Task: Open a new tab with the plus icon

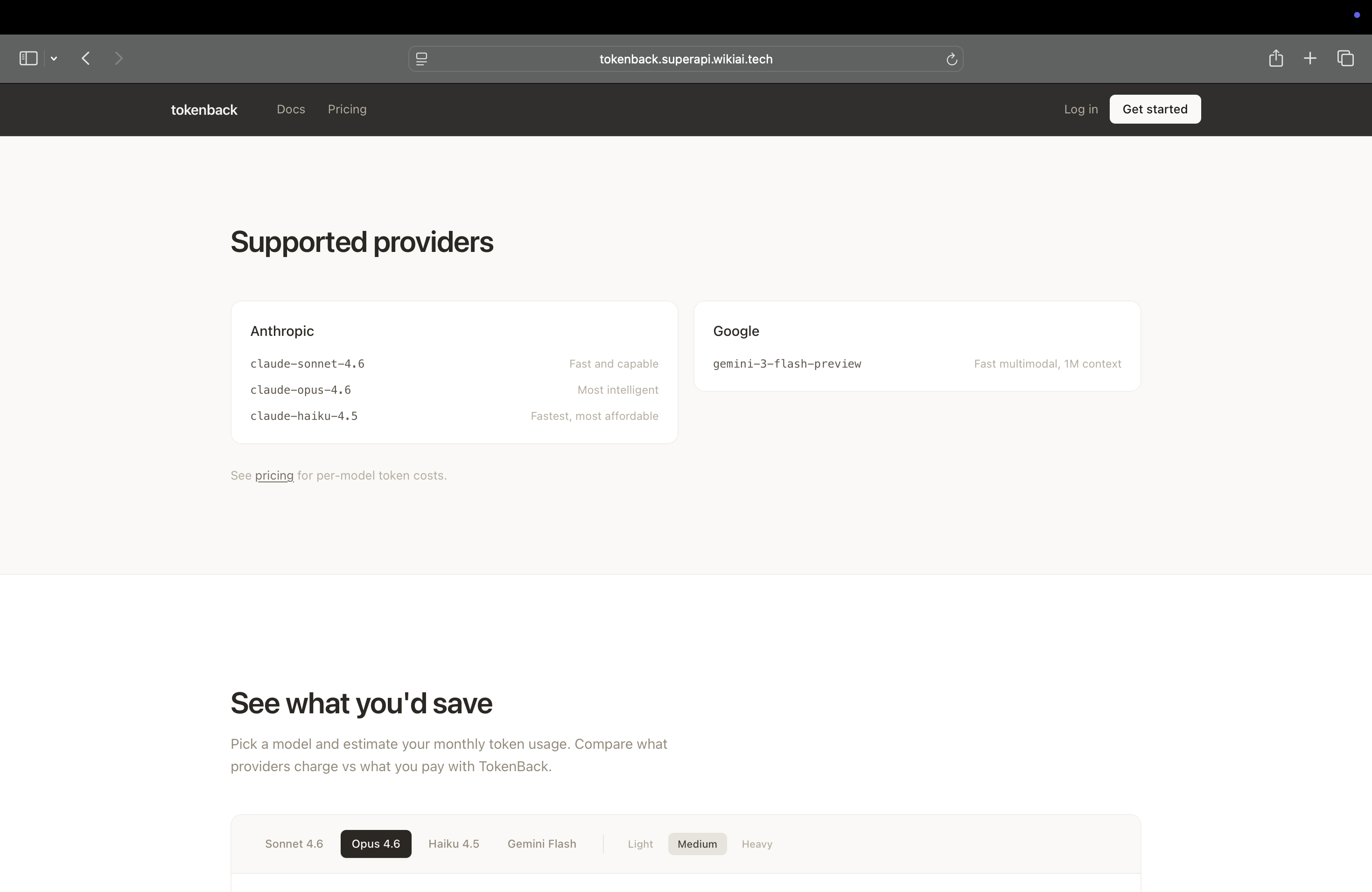Action: point(1310,58)
